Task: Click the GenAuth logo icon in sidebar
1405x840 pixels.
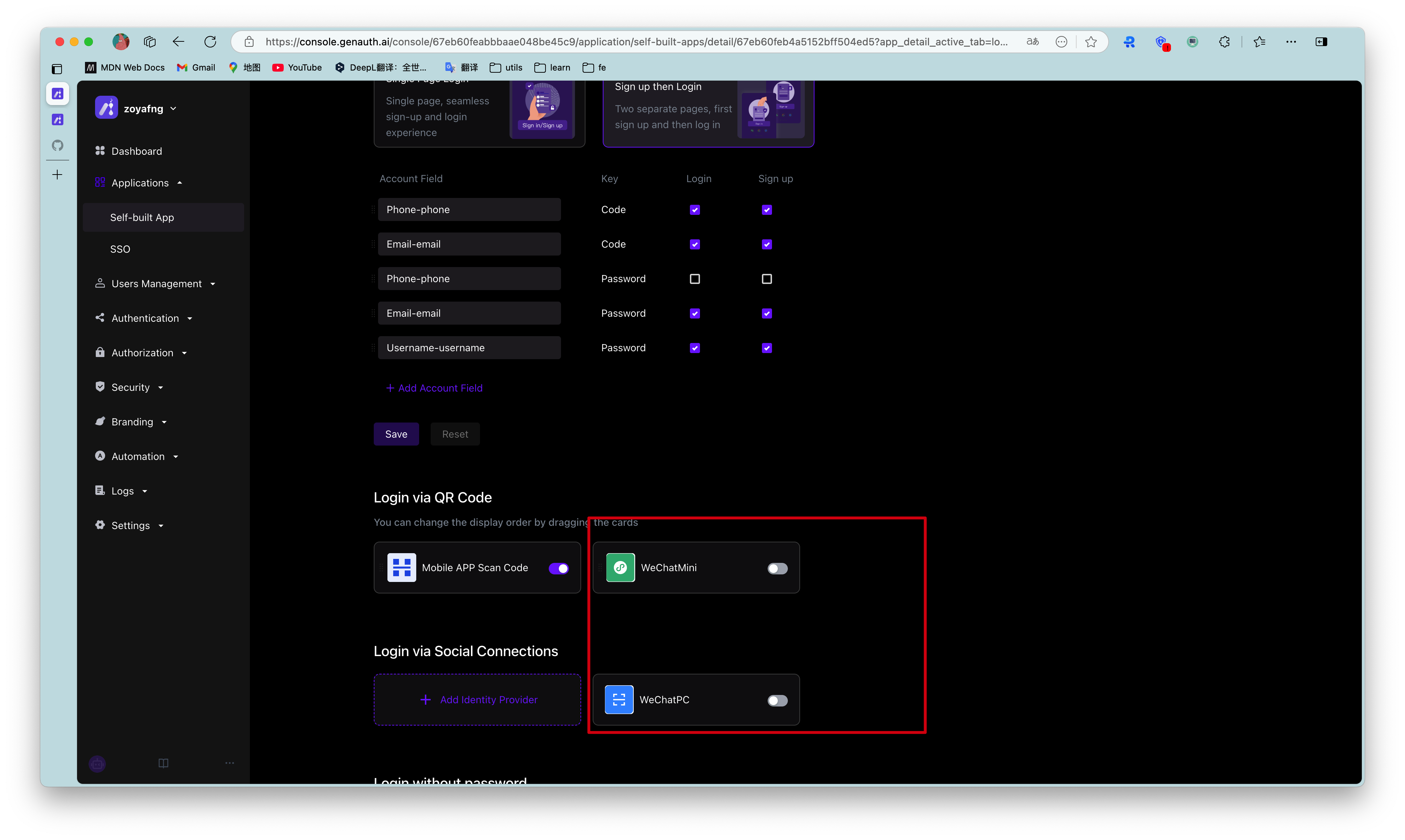Action: 106,108
